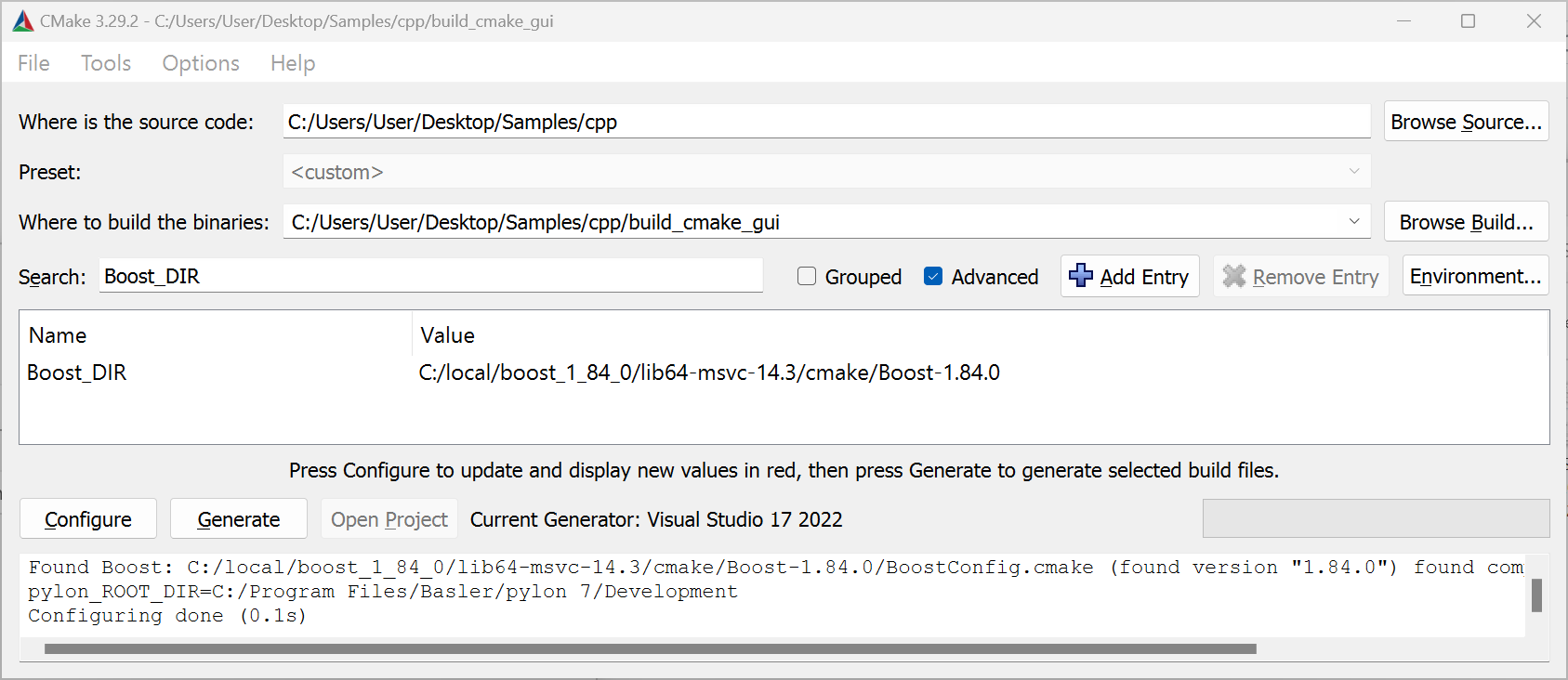The image size is (1568, 680).
Task: Open the Tools menu
Action: pos(106,63)
